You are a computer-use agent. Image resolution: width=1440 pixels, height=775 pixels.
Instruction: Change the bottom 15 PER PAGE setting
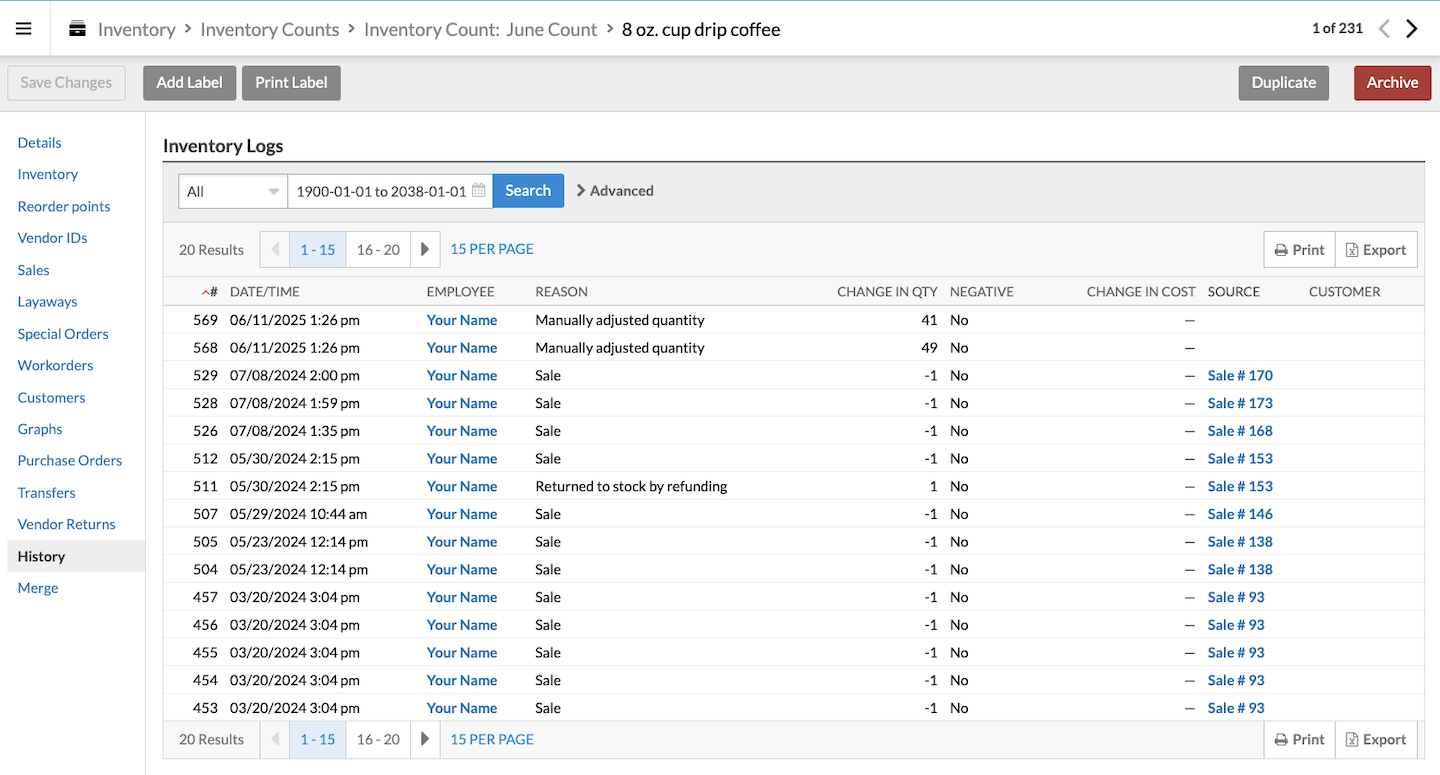coord(492,739)
